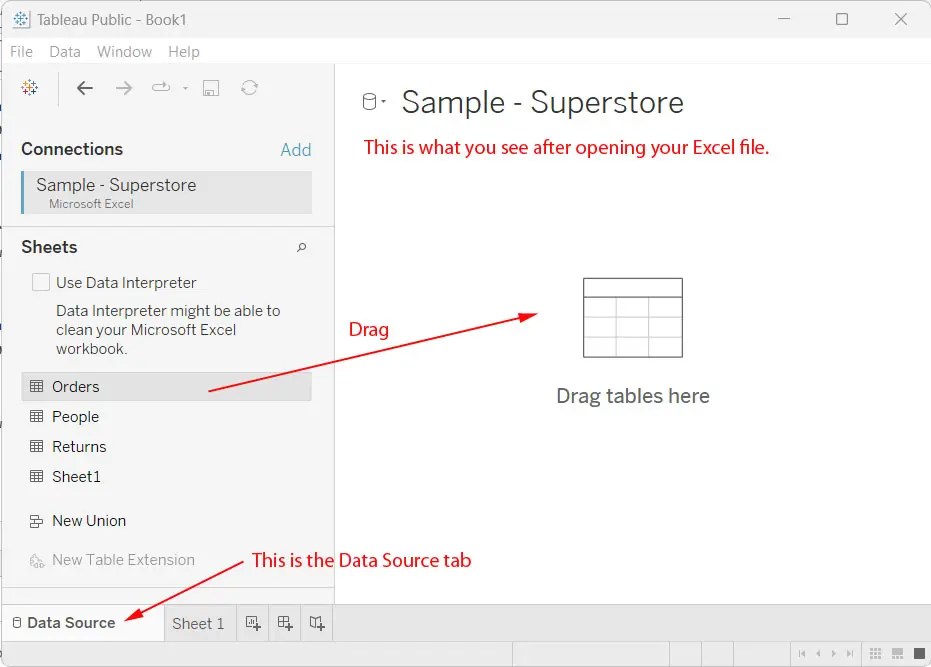This screenshot has width=931, height=667.
Task: Click the show sheet sorter grid icon
Action: 875,653
